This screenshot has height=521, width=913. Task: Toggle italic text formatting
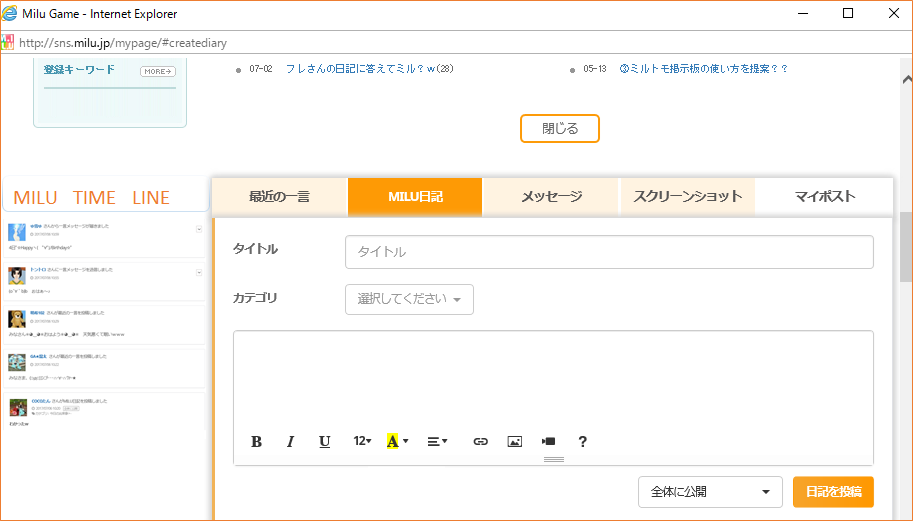tap(290, 441)
